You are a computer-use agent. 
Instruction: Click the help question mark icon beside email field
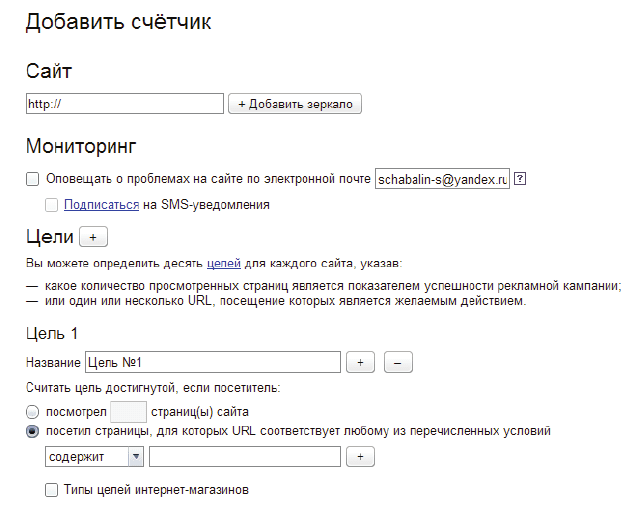(x=520, y=180)
